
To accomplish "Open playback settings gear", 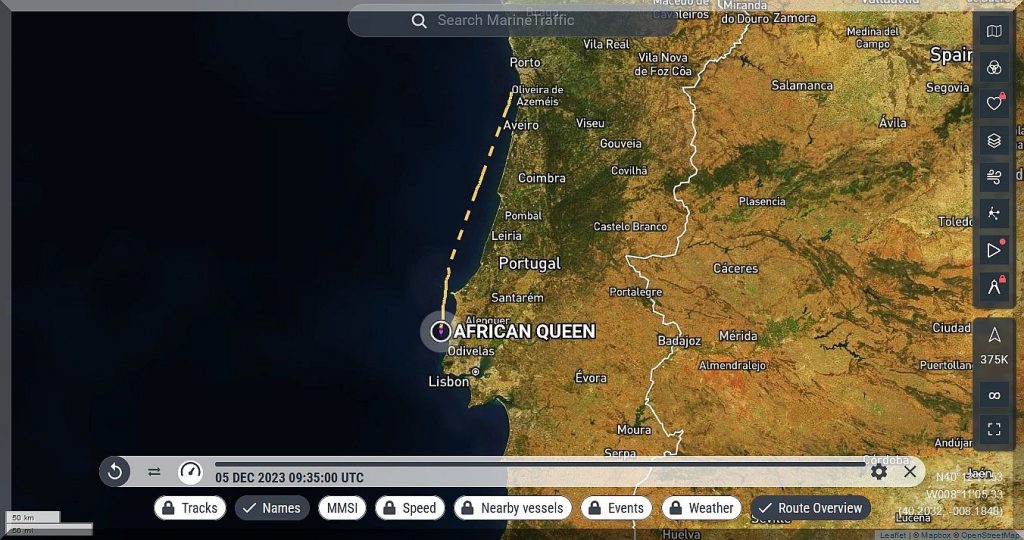I will tap(878, 471).
